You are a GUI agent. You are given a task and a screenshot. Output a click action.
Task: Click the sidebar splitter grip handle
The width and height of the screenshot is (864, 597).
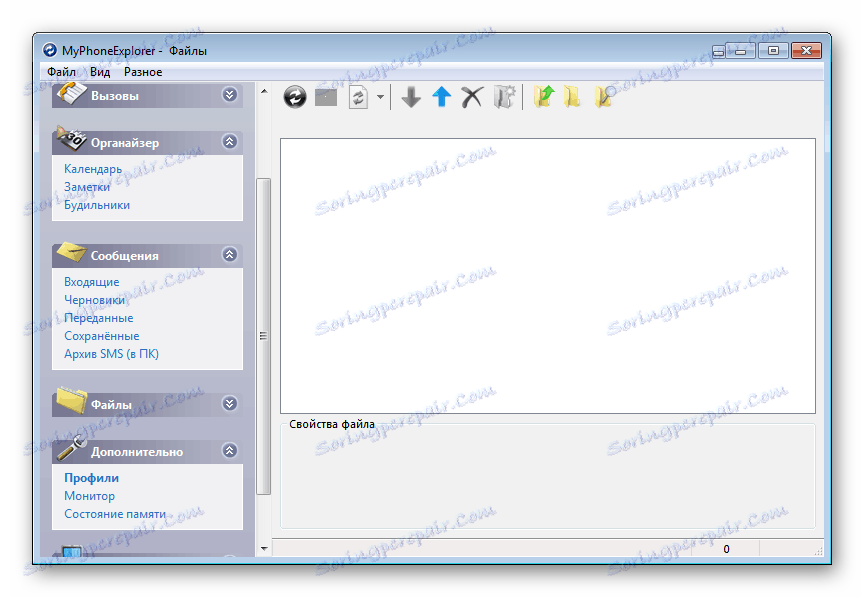[x=263, y=336]
